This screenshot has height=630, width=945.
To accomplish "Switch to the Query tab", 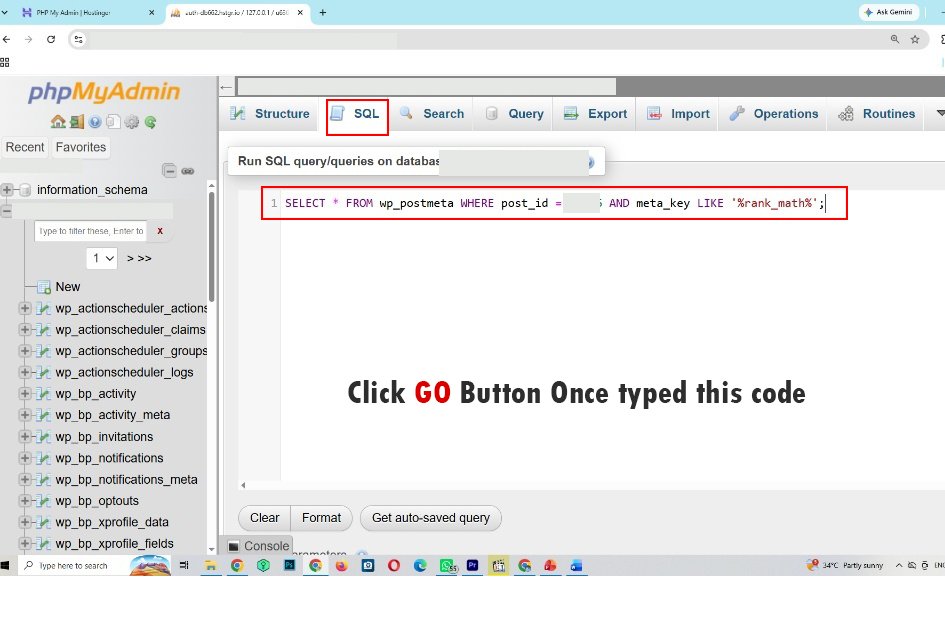I will pos(515,114).
